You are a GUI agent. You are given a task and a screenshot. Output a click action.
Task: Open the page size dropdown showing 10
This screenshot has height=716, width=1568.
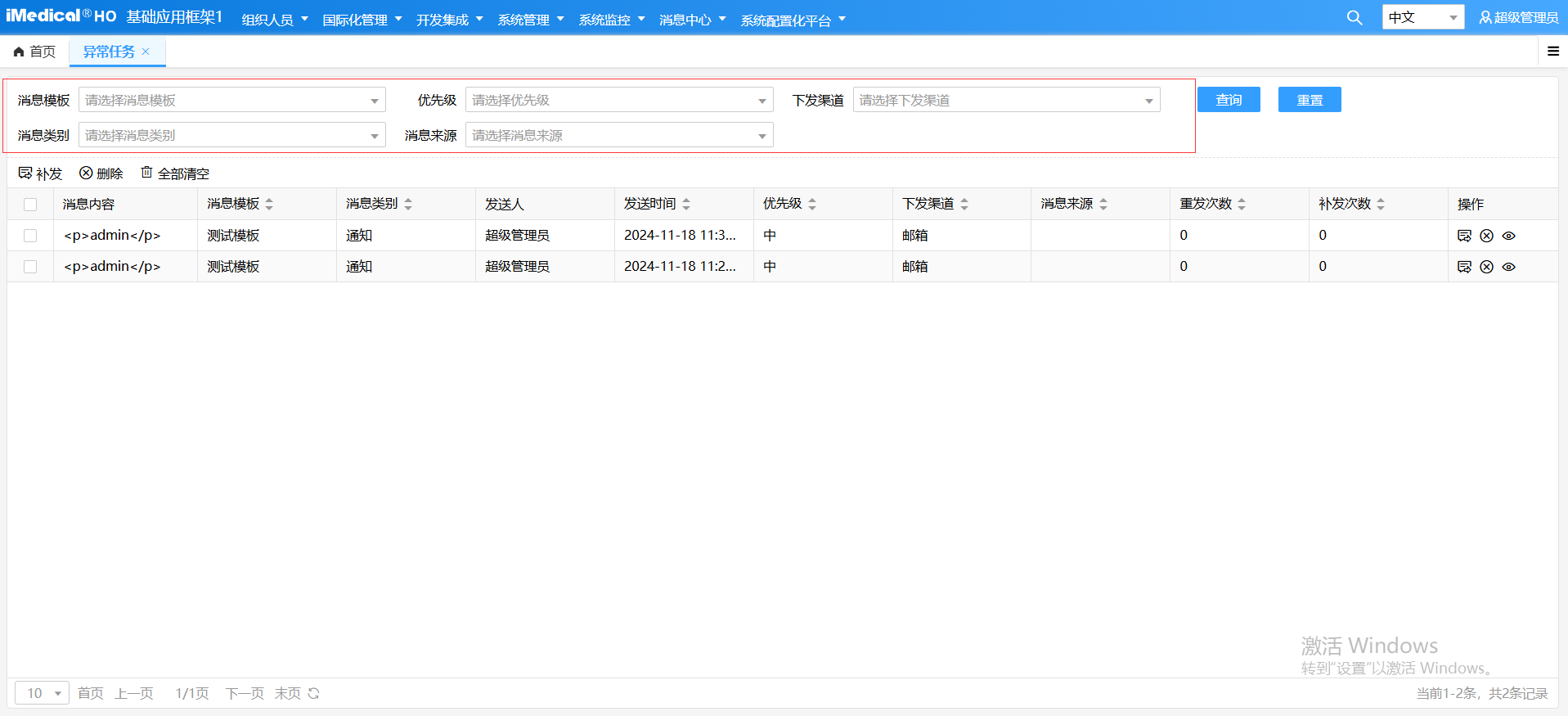pyautogui.click(x=42, y=693)
